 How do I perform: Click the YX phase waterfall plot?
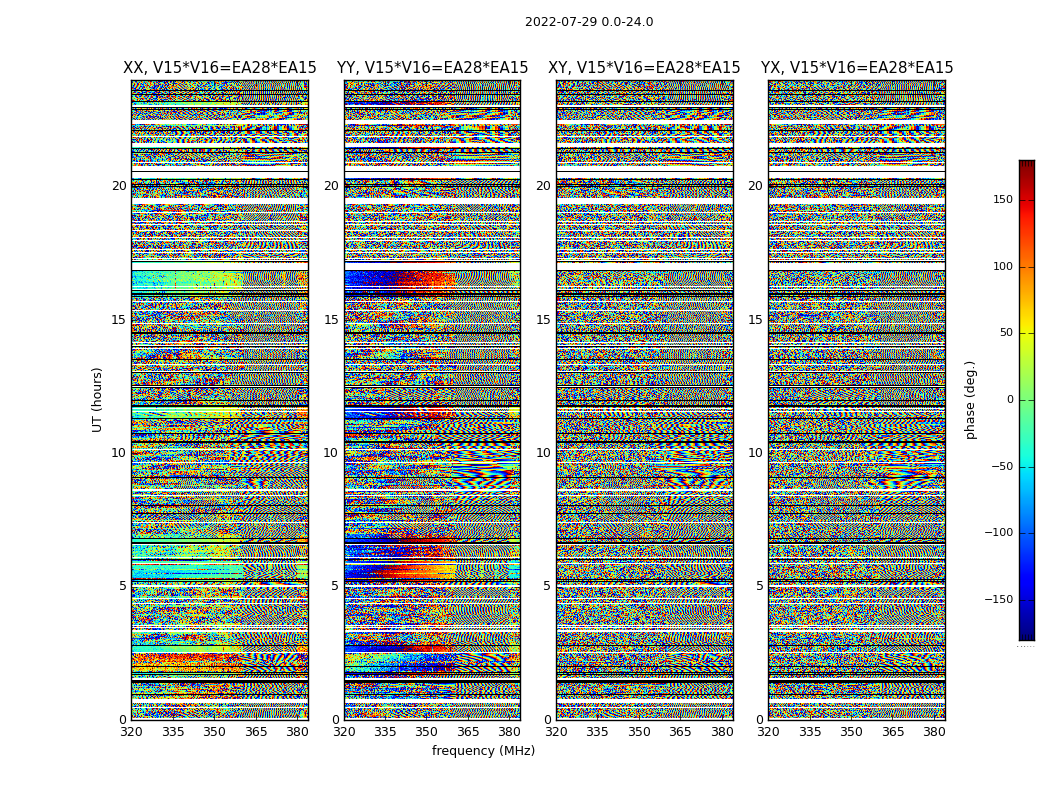[857, 400]
